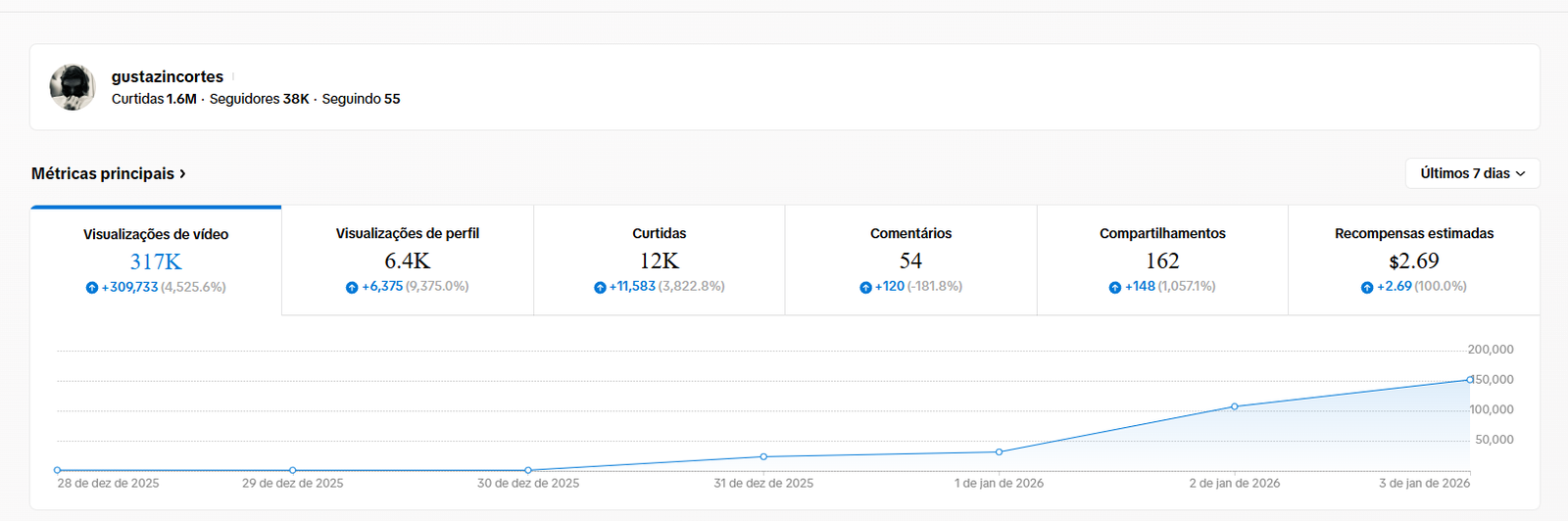Screen dimensions: 1568x521
Task: Click the 54 comments value
Action: (x=911, y=260)
